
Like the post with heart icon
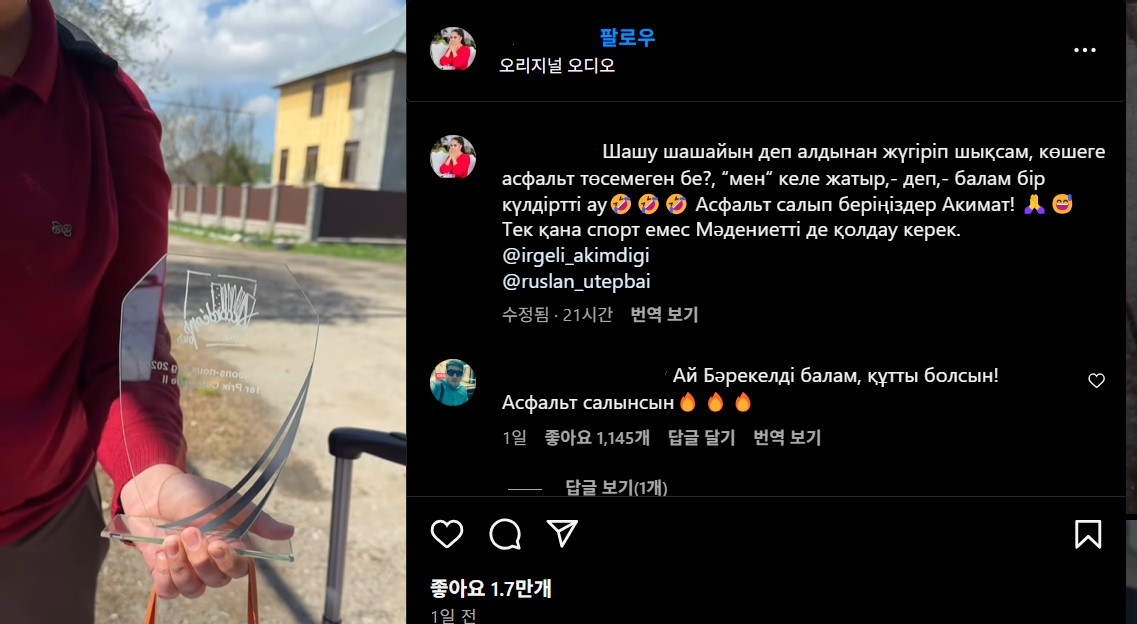447,534
